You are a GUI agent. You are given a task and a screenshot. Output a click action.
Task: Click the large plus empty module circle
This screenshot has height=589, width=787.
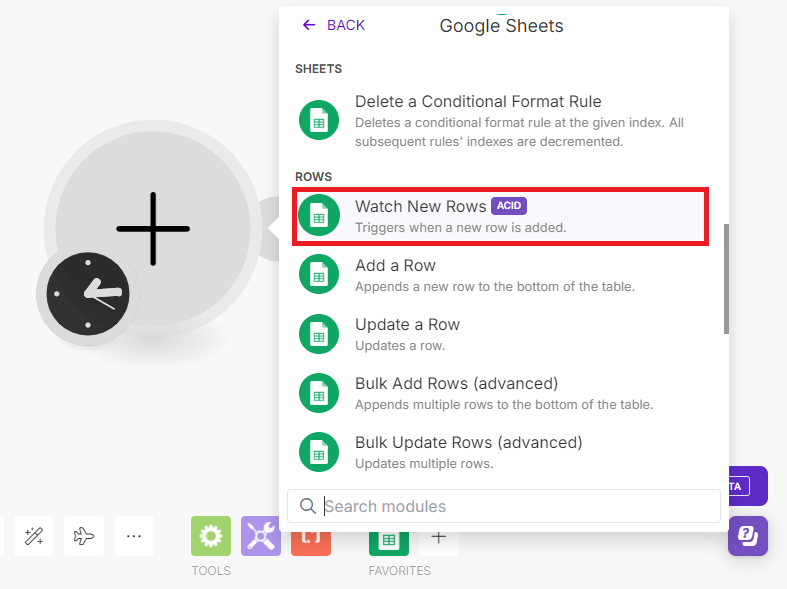coord(153,228)
